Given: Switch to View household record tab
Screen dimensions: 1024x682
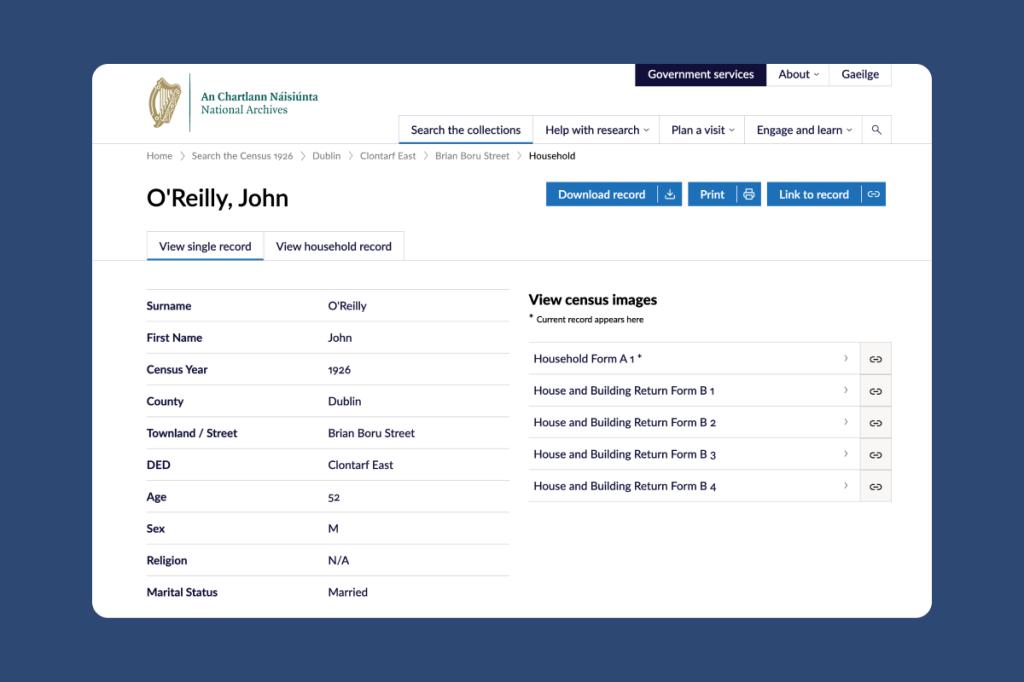Looking at the screenshot, I should click(x=334, y=246).
